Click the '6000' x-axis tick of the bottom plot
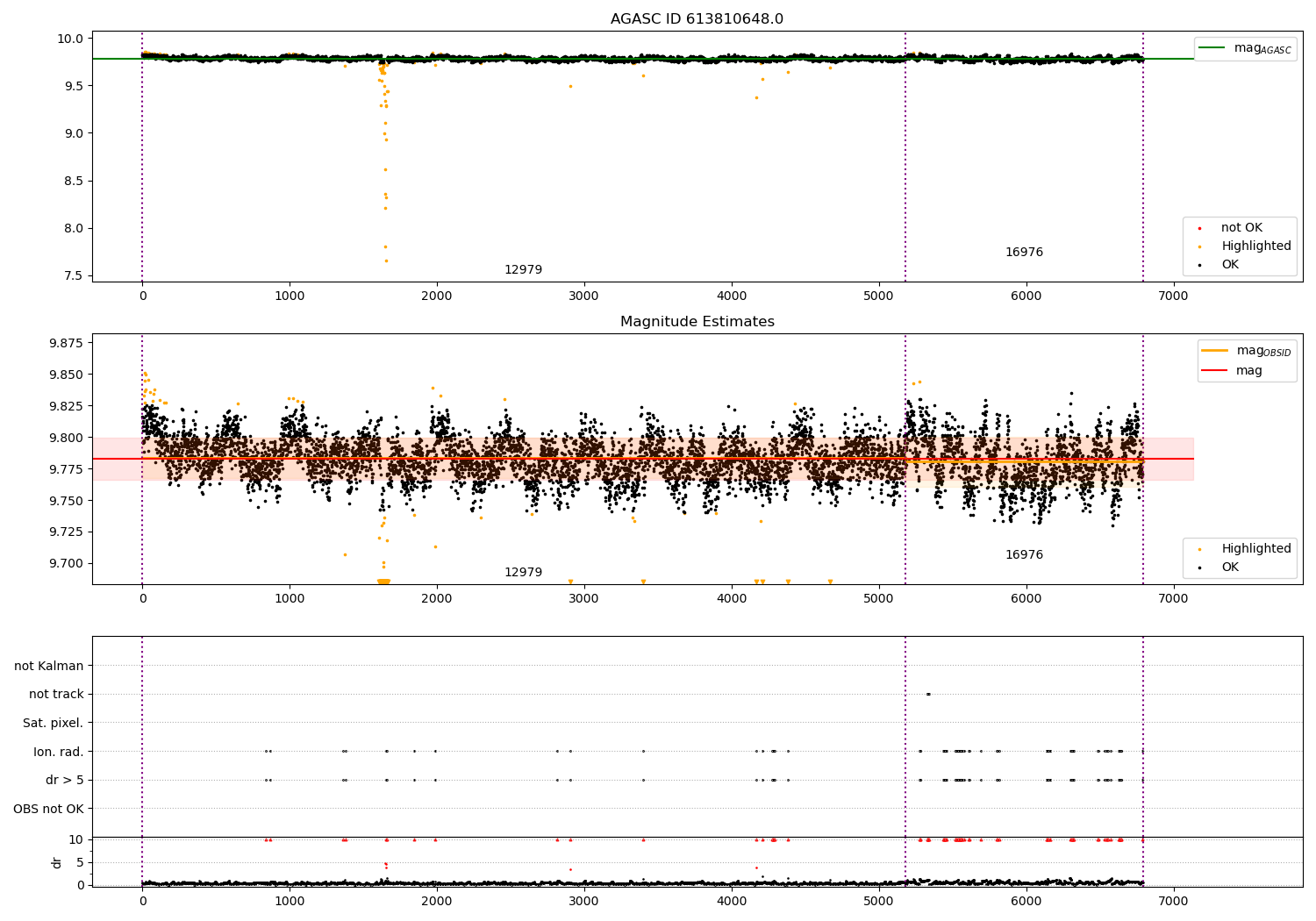Screen dimensions: 1316x921 (x=1026, y=901)
